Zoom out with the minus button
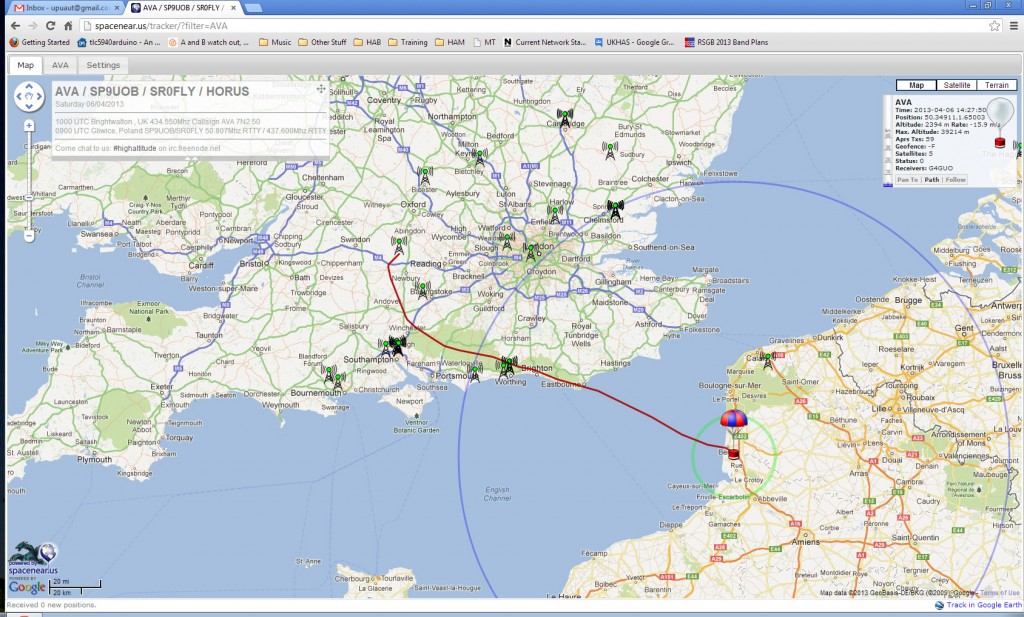 (29, 236)
